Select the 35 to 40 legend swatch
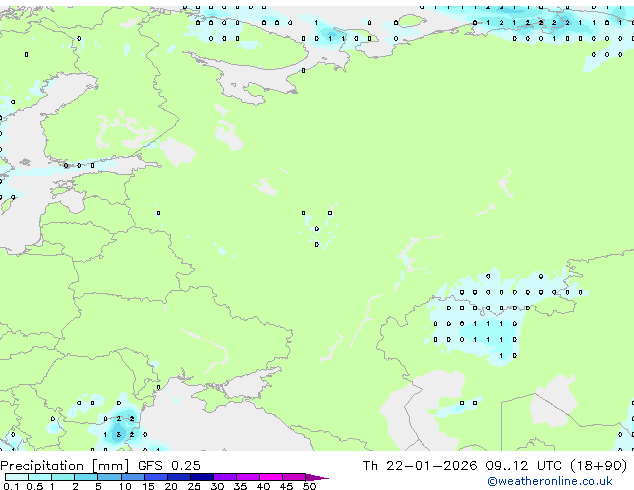 (x=248, y=477)
